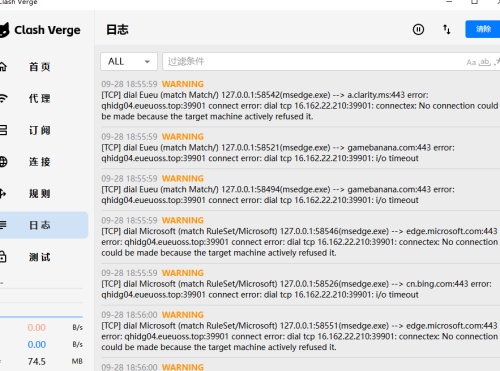Select the 127.0.0.1:58521 gamebanana.com log entry
This screenshot has height=371, width=500.
[x=300, y=148]
